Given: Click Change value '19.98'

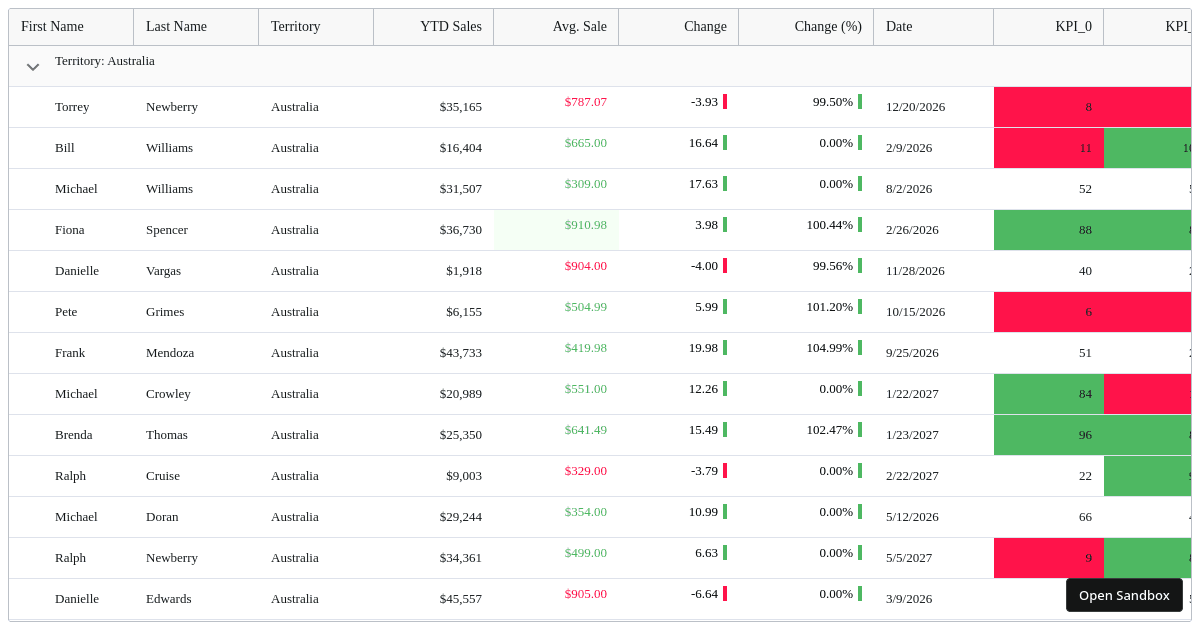Looking at the screenshot, I should tap(703, 348).
